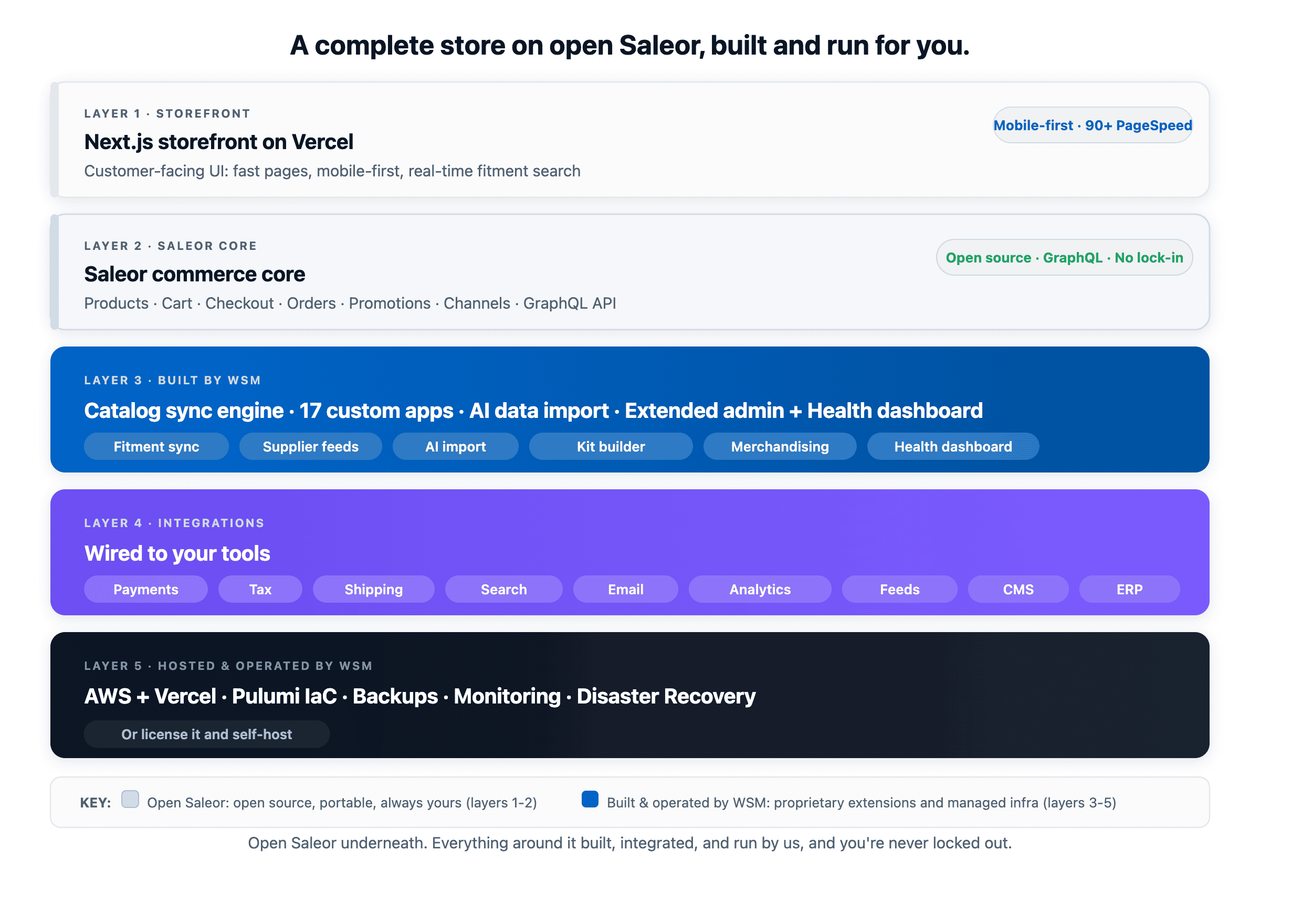This screenshot has height=924, width=1302.
Task: Click the AI import pill
Action: (456, 447)
